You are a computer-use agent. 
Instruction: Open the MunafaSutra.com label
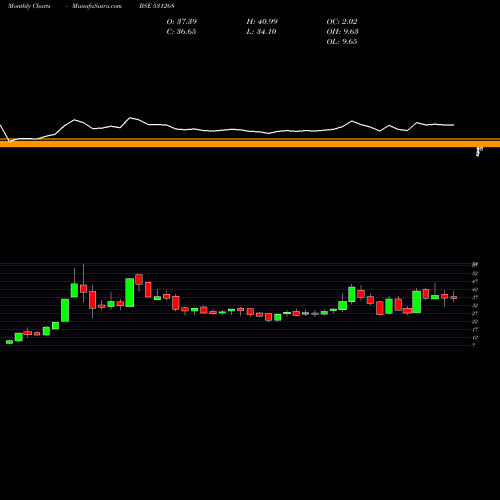tap(97, 6)
